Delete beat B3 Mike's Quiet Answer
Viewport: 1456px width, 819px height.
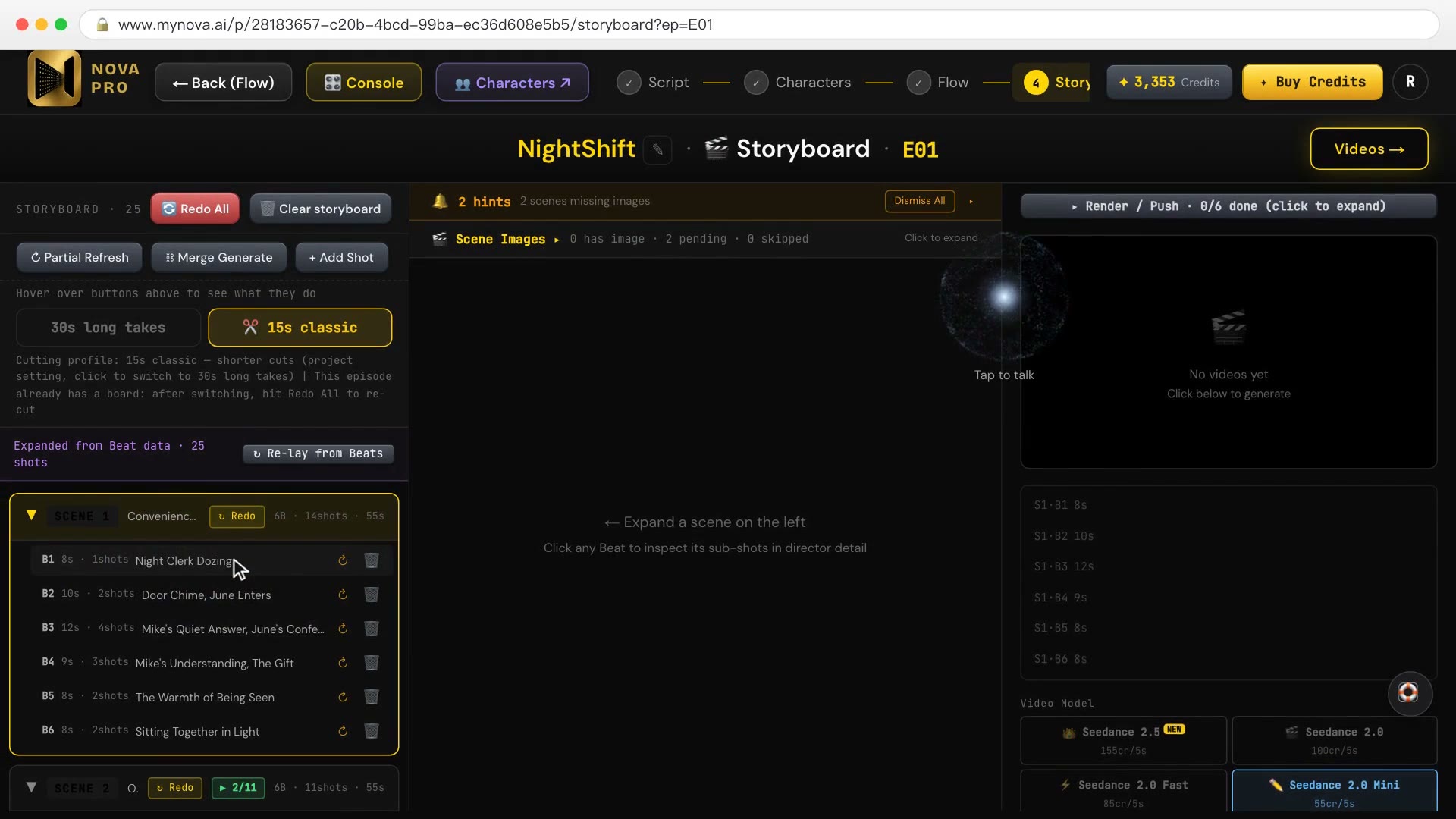click(x=372, y=629)
